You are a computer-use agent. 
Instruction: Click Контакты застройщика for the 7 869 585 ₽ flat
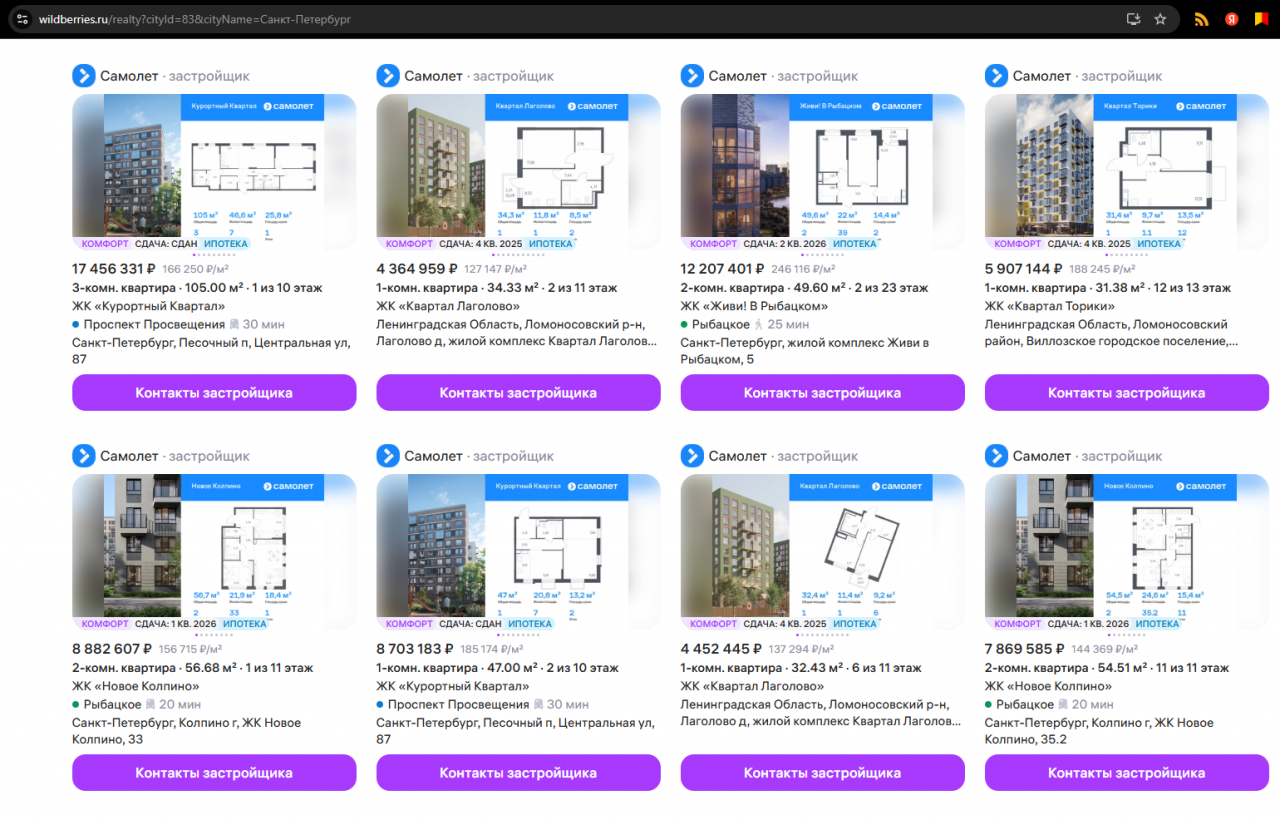click(x=1127, y=773)
